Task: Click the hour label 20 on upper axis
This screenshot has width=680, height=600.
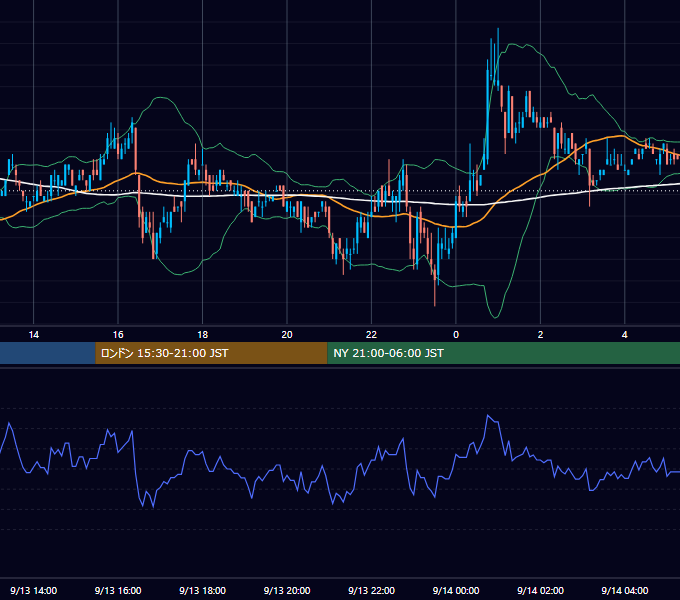Action: pyautogui.click(x=287, y=335)
